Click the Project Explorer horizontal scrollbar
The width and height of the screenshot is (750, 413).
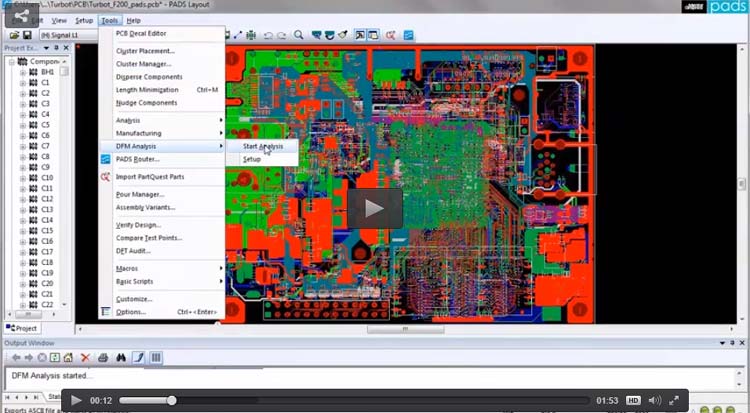[27, 314]
